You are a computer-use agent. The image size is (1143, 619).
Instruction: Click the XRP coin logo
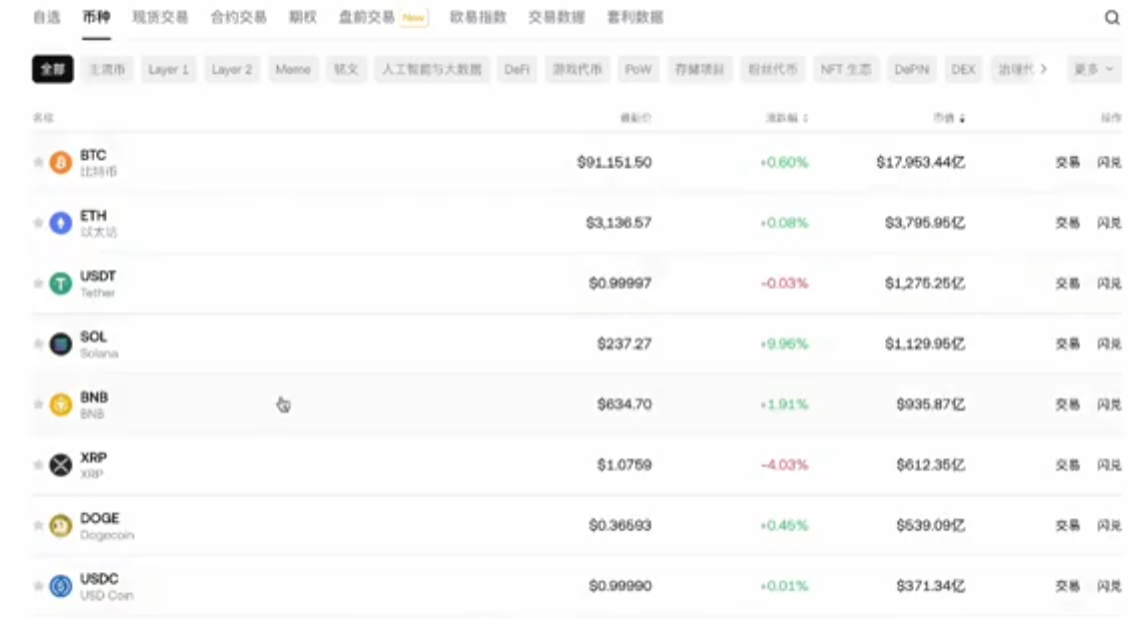coord(61,464)
